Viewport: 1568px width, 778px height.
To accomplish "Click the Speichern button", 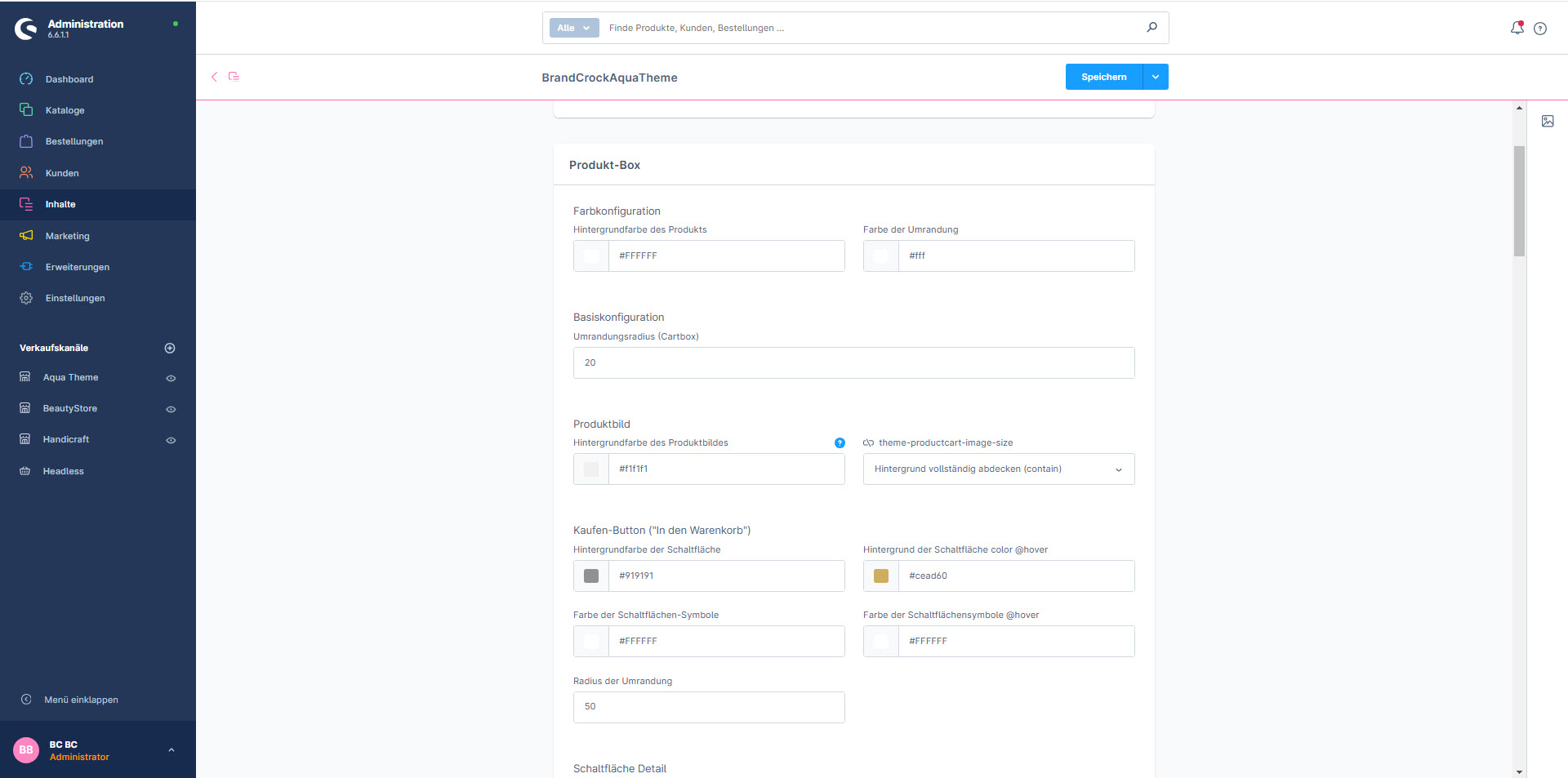I will click(x=1103, y=77).
